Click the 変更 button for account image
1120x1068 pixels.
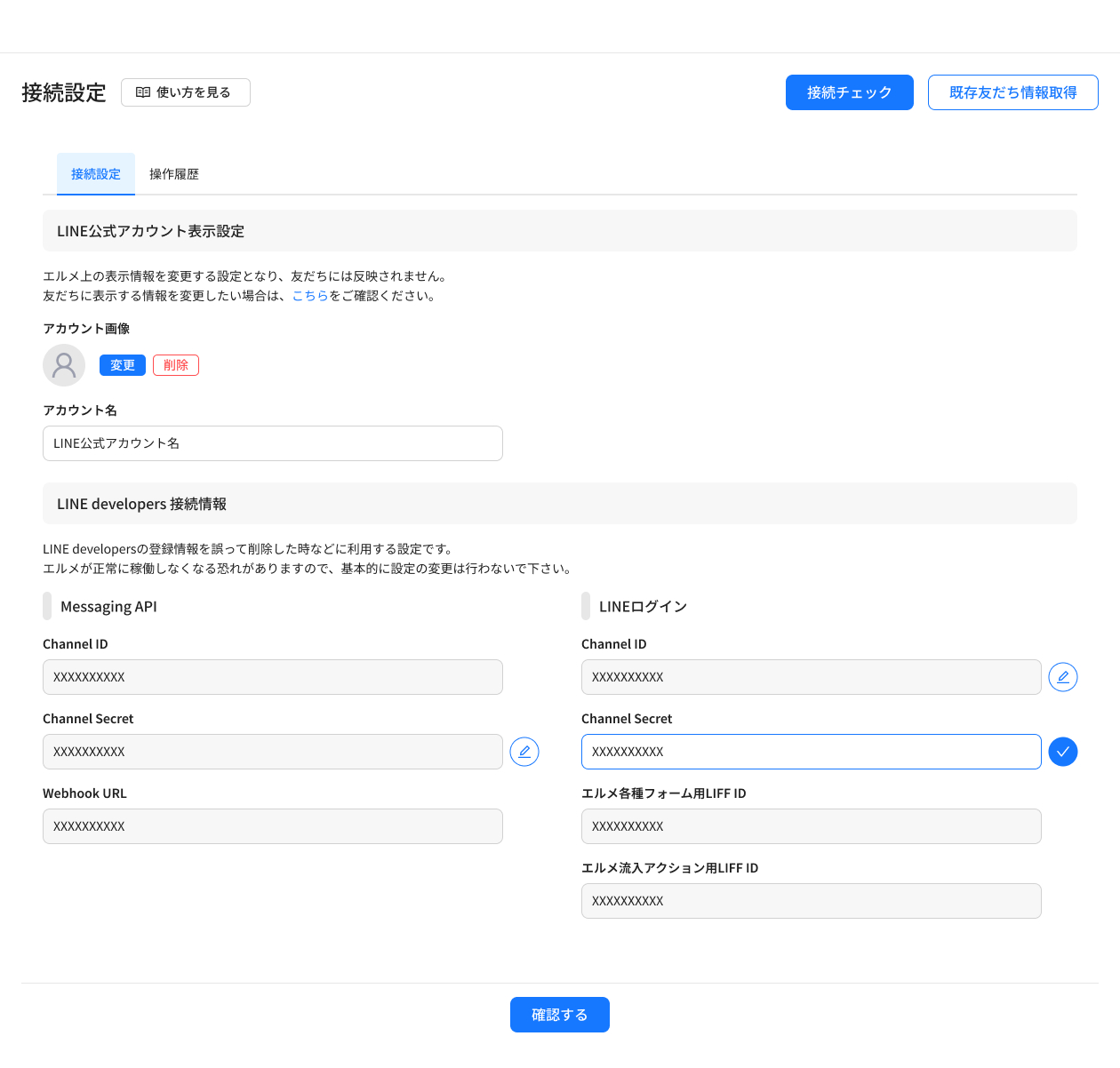click(123, 365)
